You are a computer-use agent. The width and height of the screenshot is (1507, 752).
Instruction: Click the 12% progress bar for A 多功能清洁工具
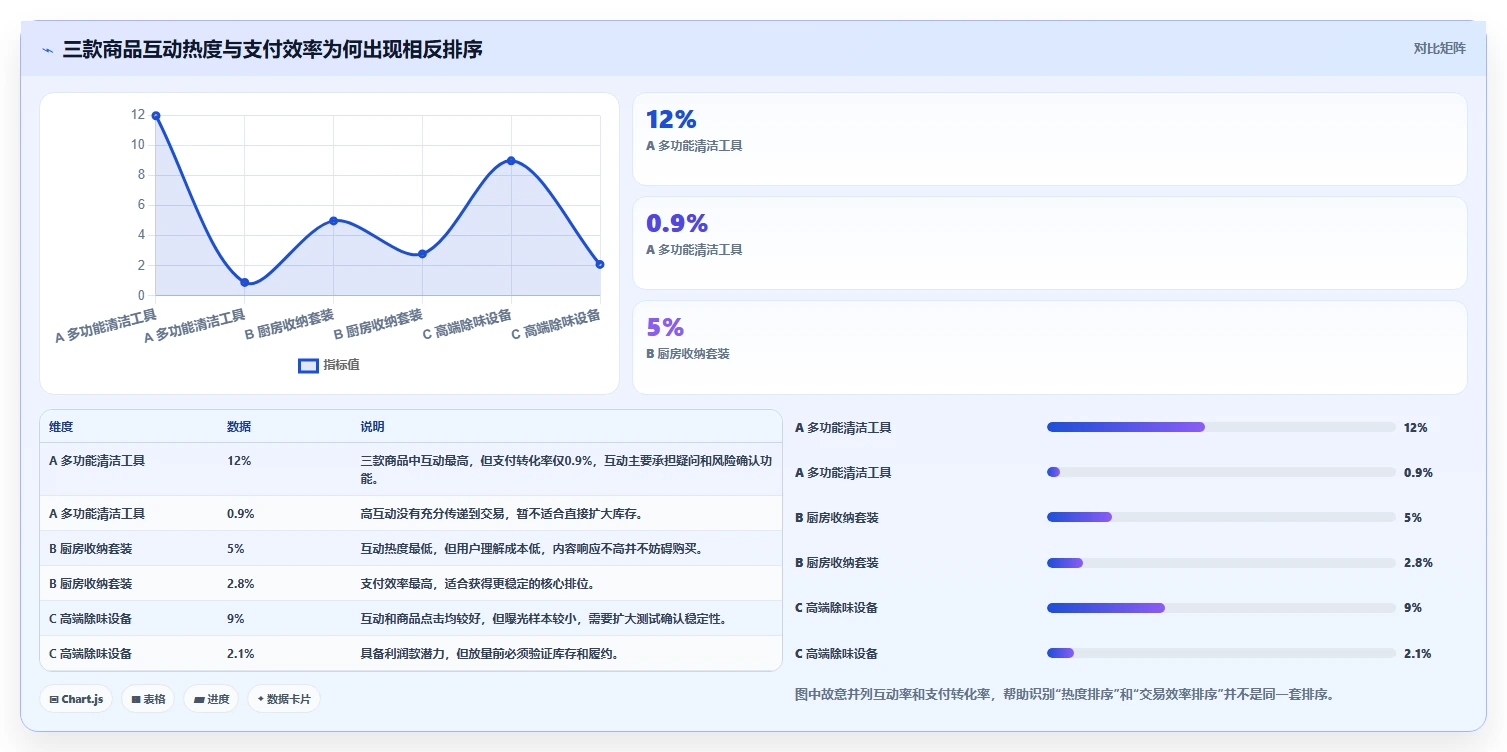point(1221,427)
